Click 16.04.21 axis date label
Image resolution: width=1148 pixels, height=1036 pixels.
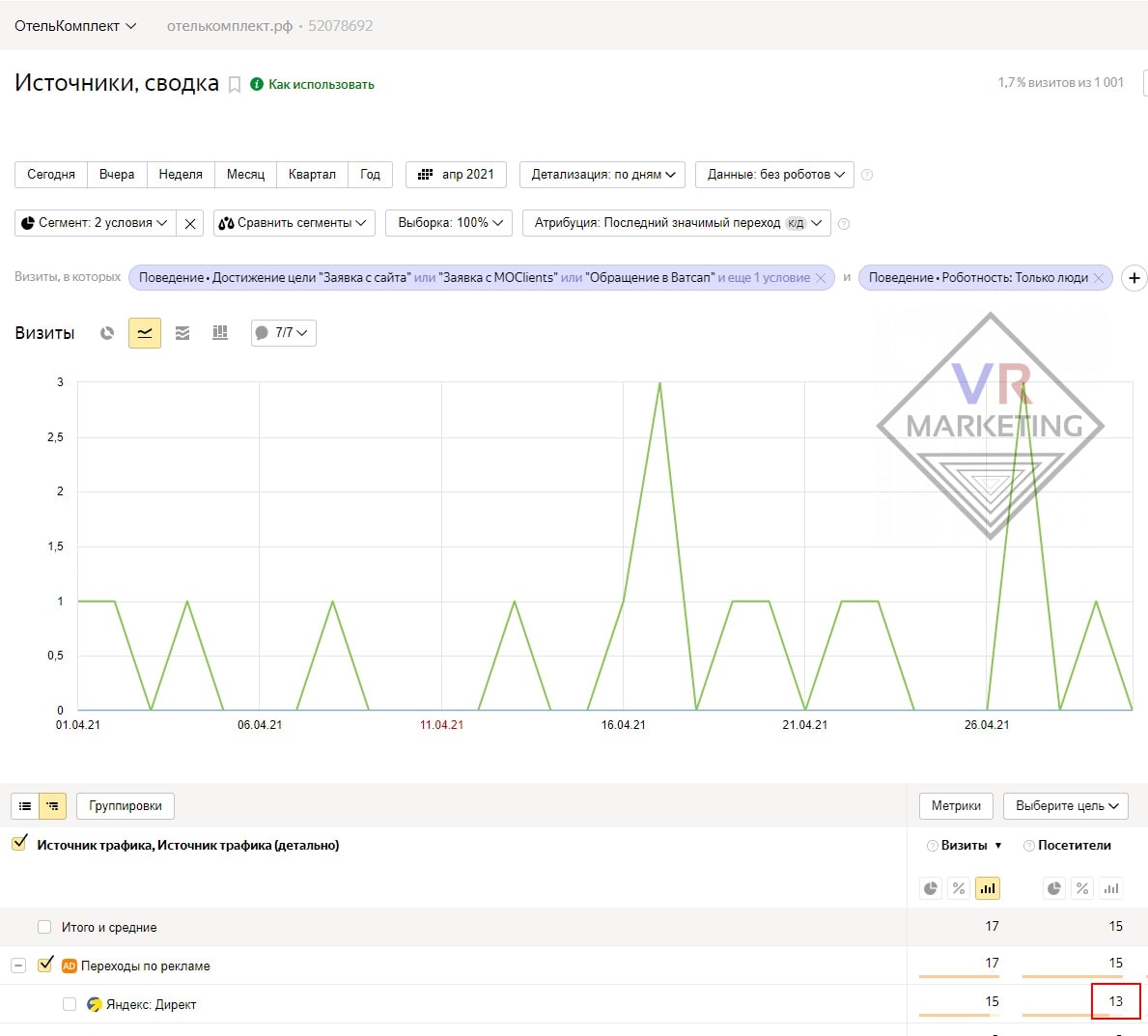coord(623,725)
